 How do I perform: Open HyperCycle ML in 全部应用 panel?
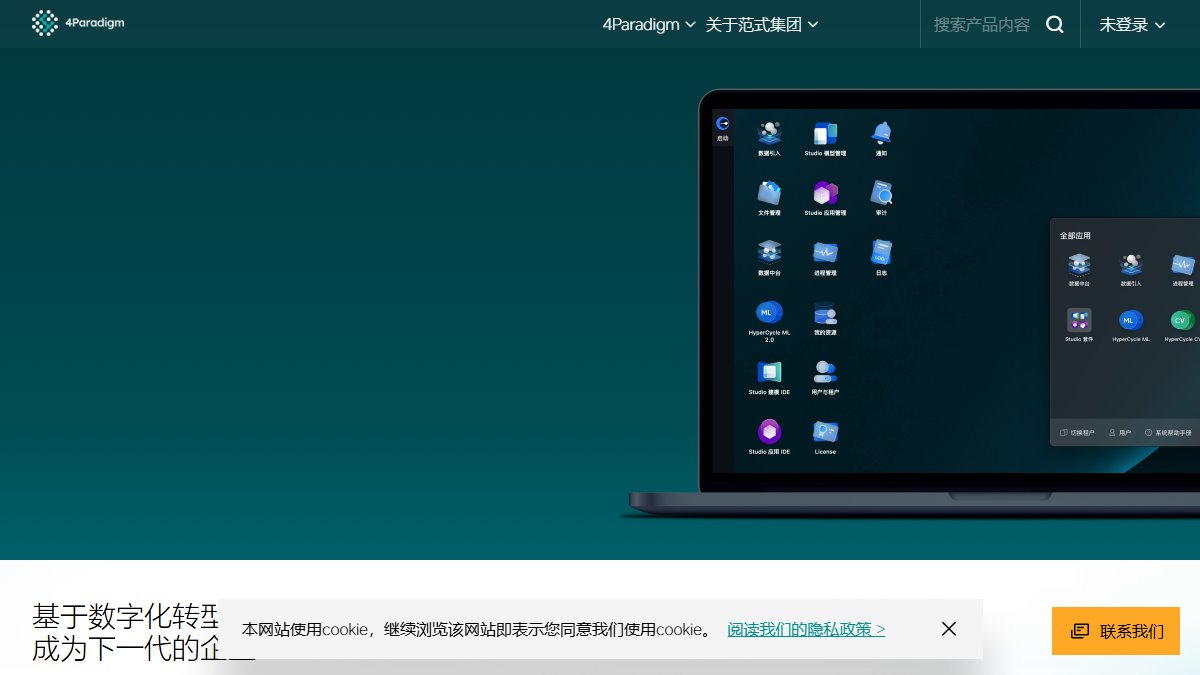(1131, 325)
